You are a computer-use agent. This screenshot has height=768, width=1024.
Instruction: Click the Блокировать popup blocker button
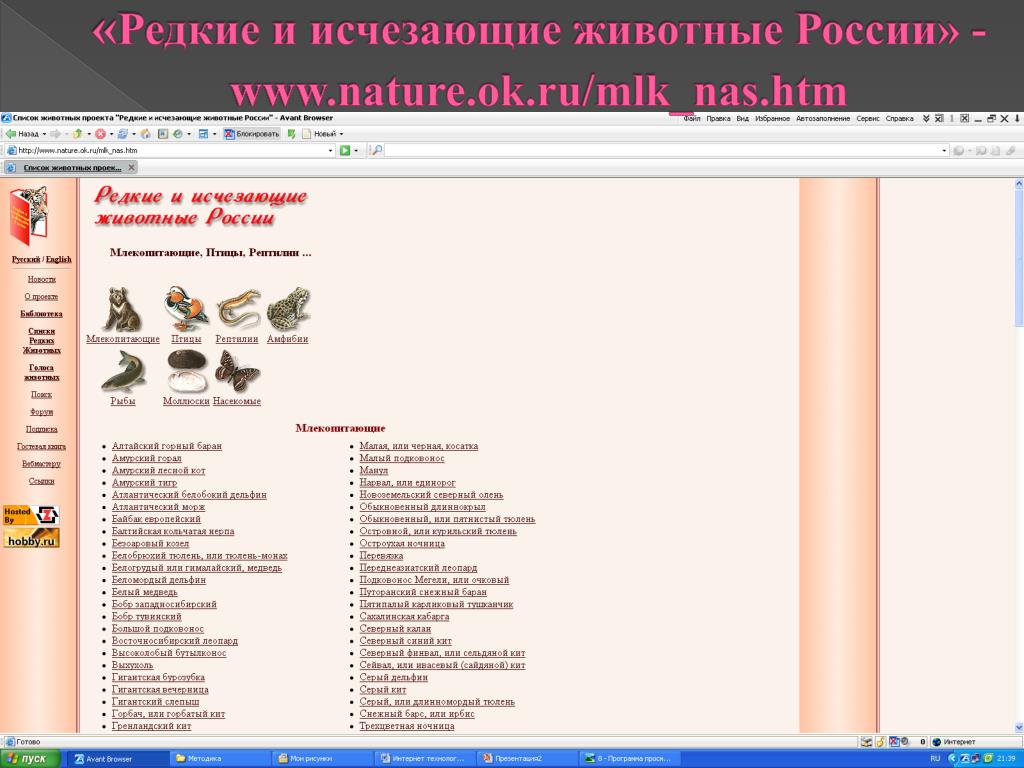[251, 134]
